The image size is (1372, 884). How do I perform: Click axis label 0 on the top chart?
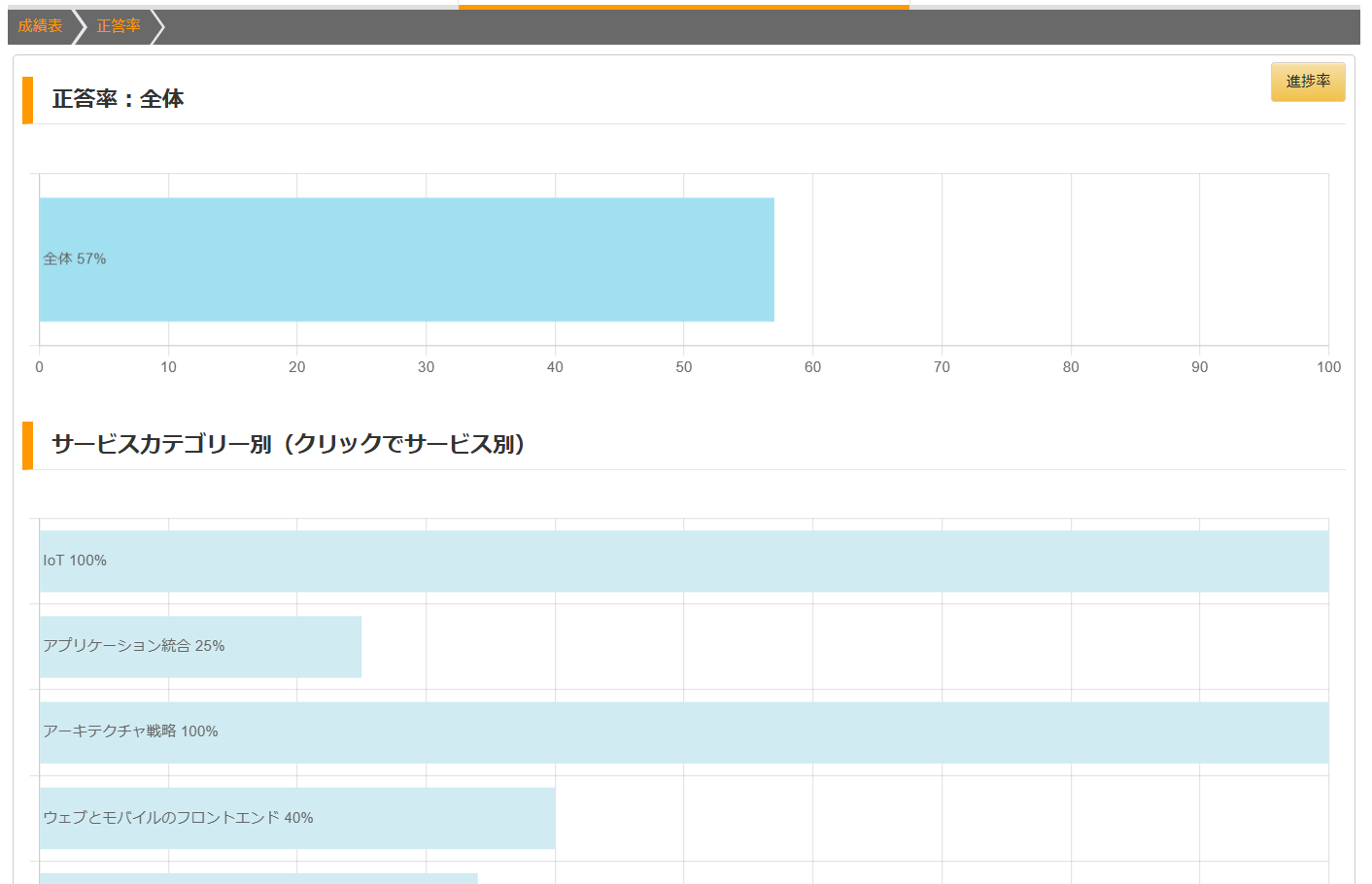pyautogui.click(x=39, y=367)
